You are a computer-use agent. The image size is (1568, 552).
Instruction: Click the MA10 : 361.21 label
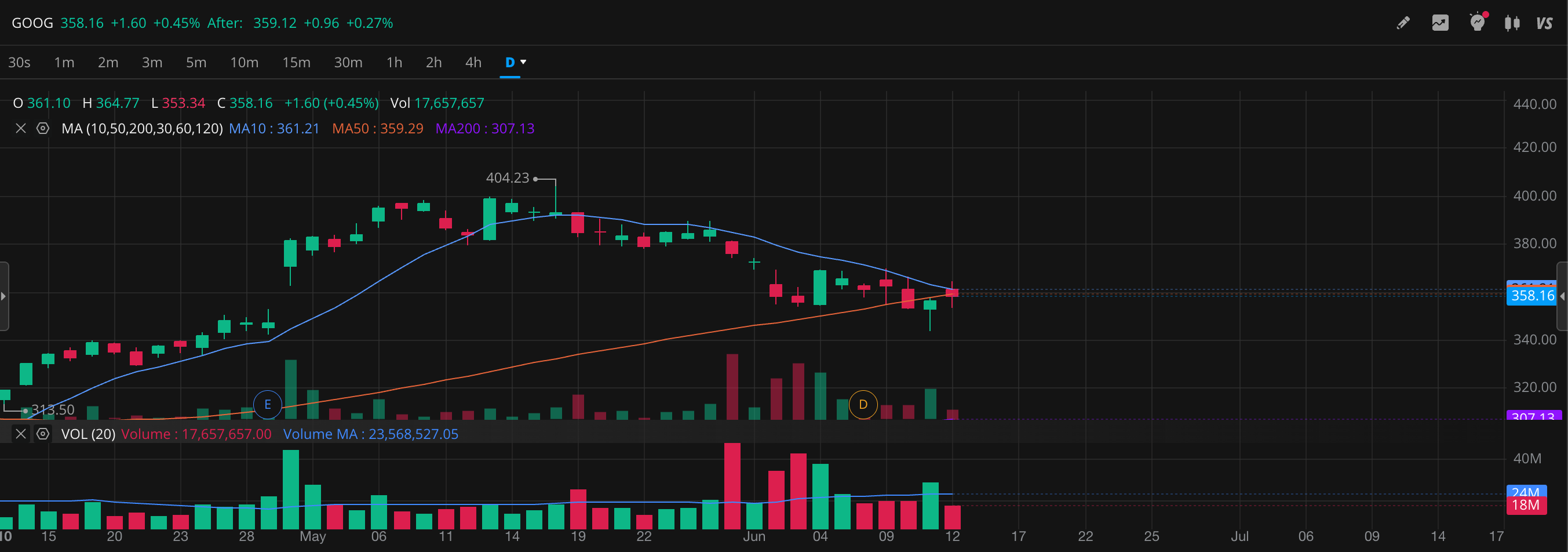tap(274, 129)
